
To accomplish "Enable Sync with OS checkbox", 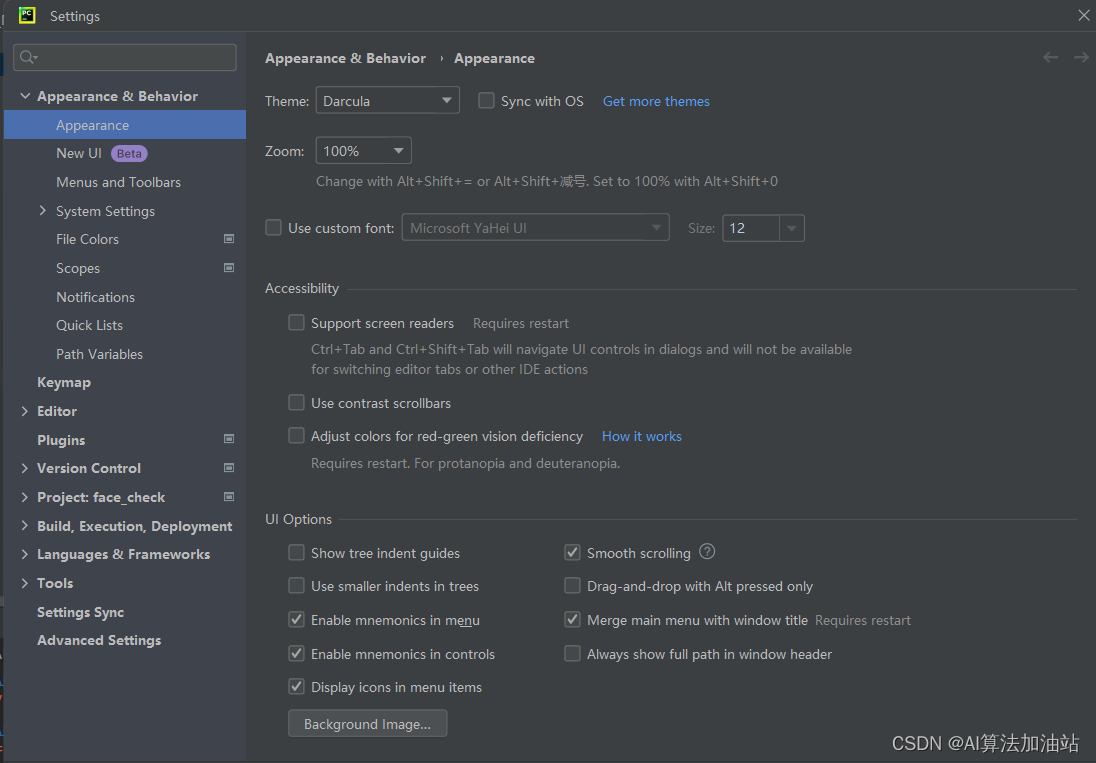I will [x=486, y=101].
